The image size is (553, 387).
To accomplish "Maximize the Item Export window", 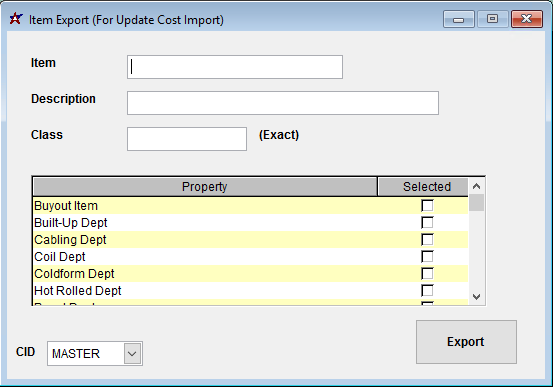I will point(492,19).
